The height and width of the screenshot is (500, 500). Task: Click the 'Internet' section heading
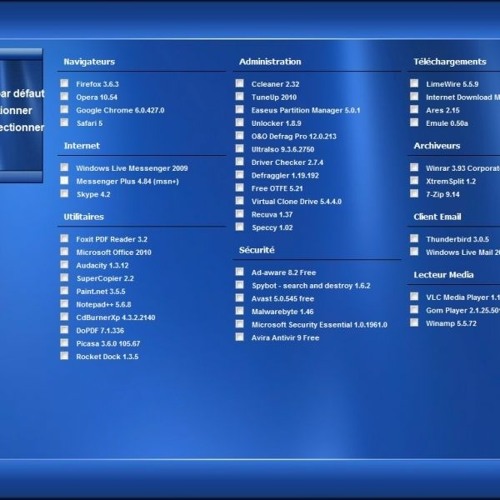pos(82,146)
